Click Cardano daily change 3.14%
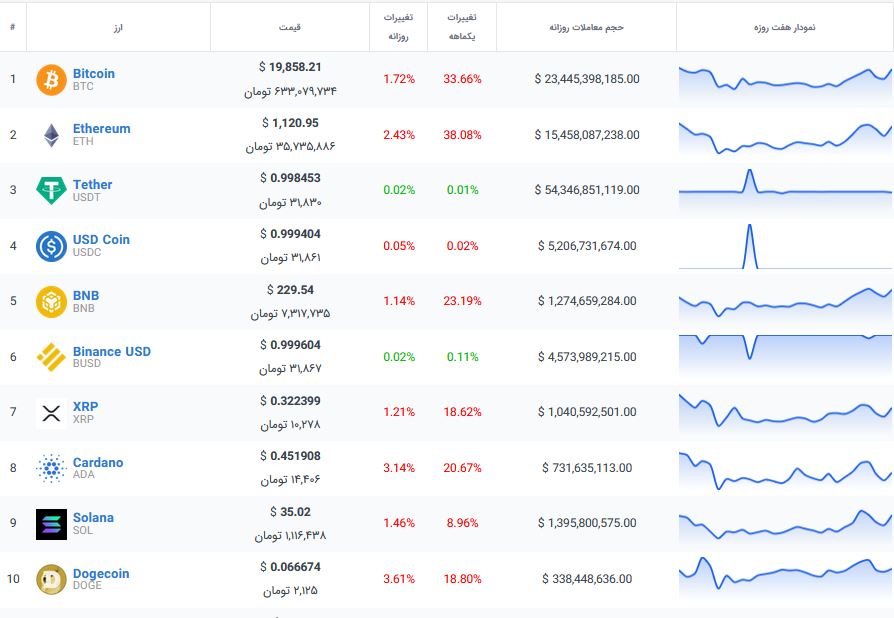This screenshot has height=618, width=894. tap(399, 468)
